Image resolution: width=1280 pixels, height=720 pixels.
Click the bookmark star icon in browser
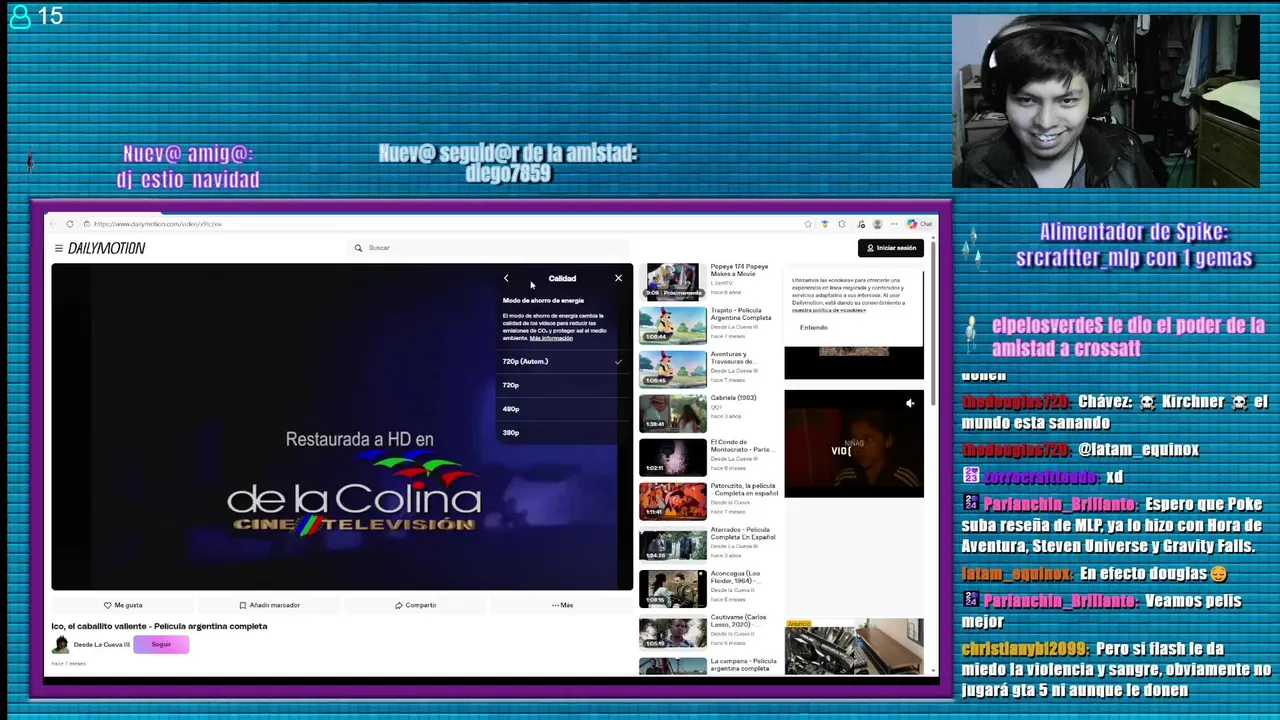point(808,224)
